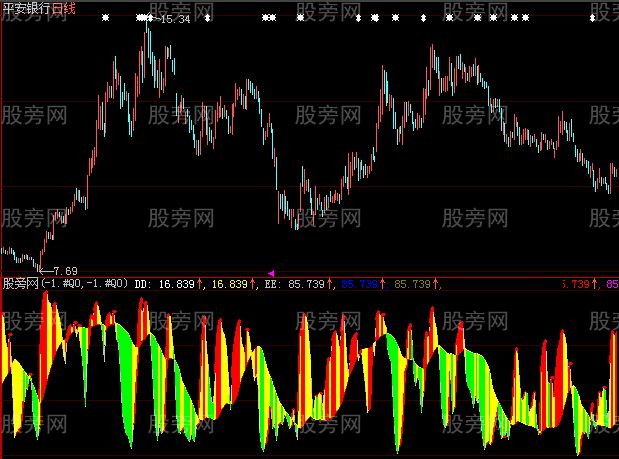Select the yellow 16.839 indicator value
Viewport: 619px width, 459px height.
click(226, 284)
